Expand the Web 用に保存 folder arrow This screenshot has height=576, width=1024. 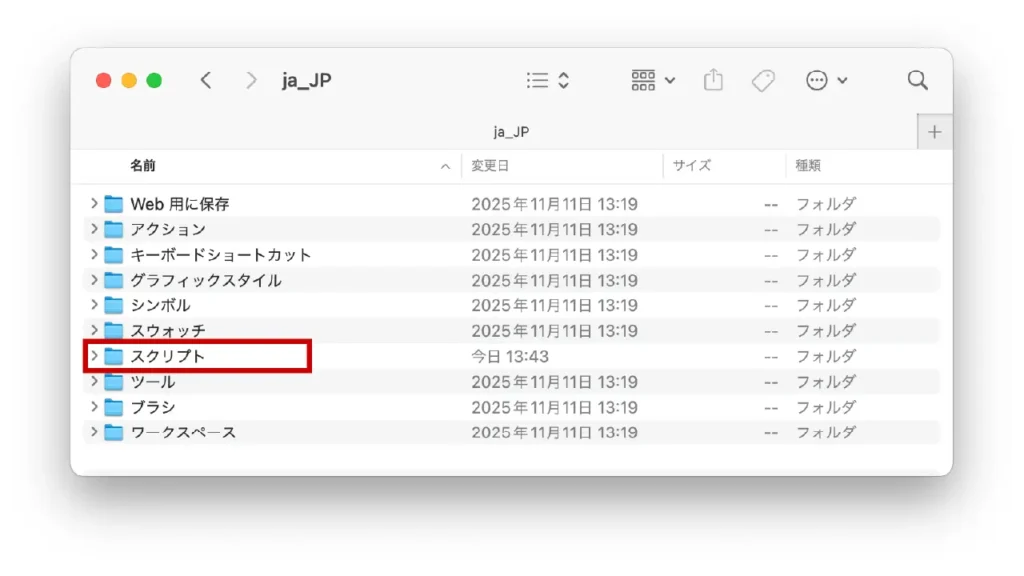[94, 204]
